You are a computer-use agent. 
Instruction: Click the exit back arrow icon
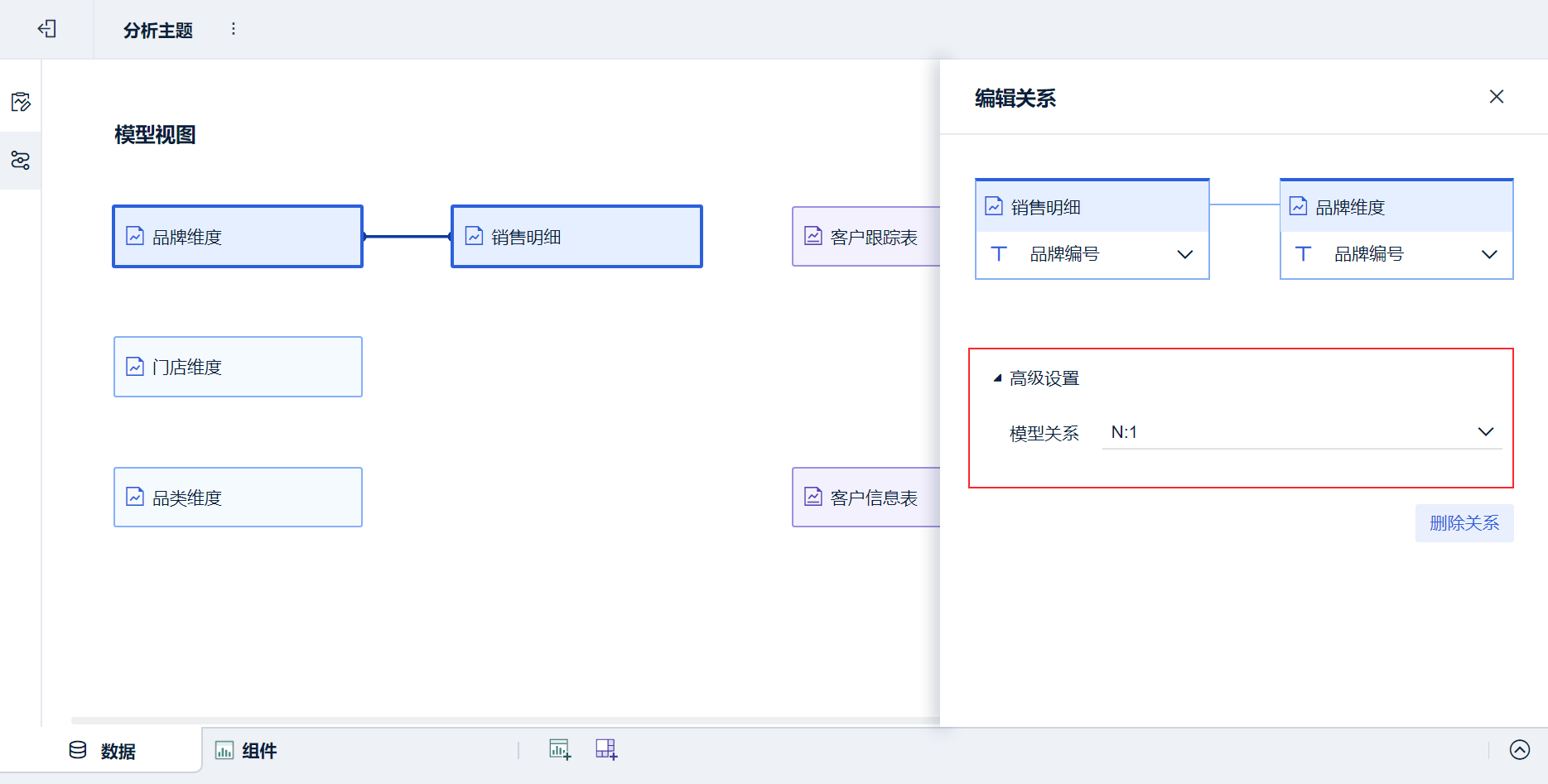coord(46,29)
